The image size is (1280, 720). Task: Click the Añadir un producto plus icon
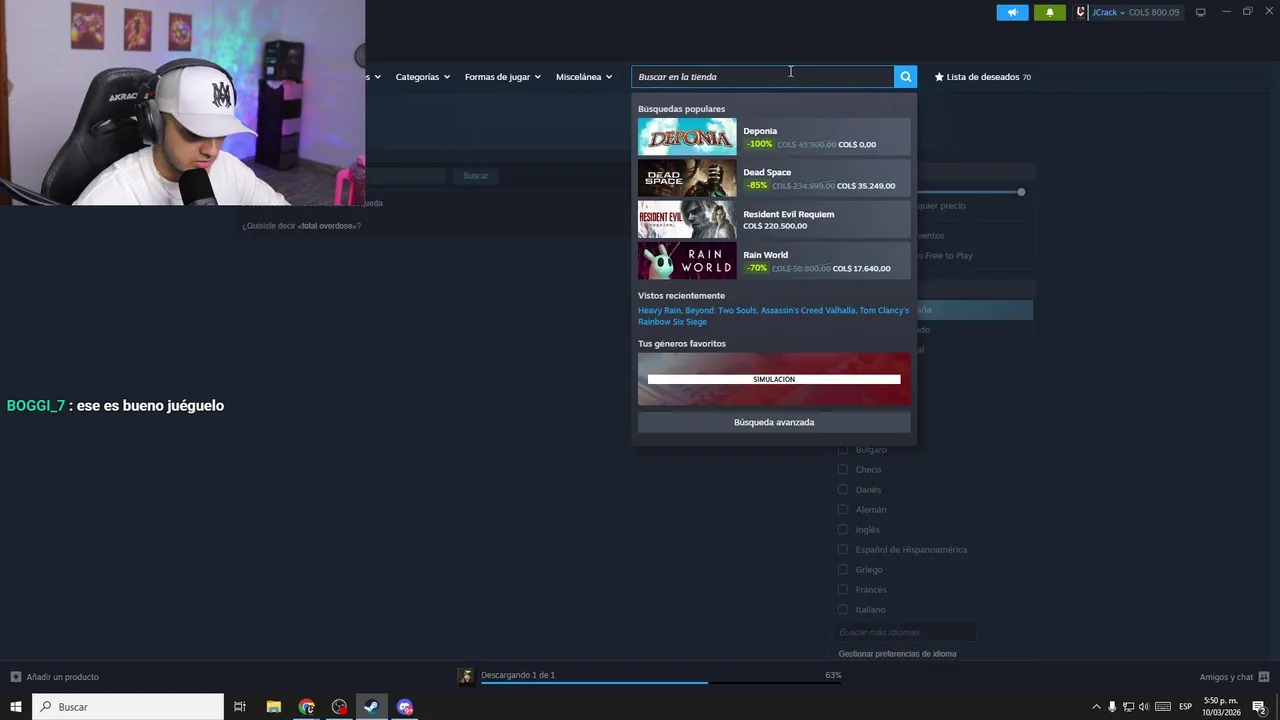click(16, 677)
